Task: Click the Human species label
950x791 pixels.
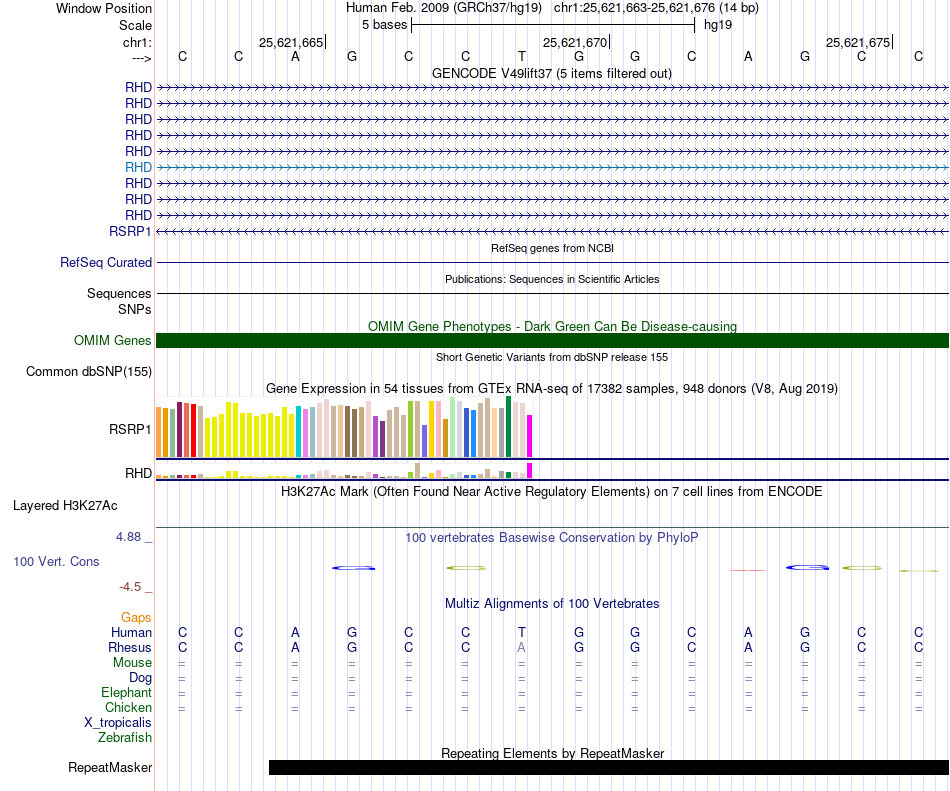Action: tap(131, 632)
